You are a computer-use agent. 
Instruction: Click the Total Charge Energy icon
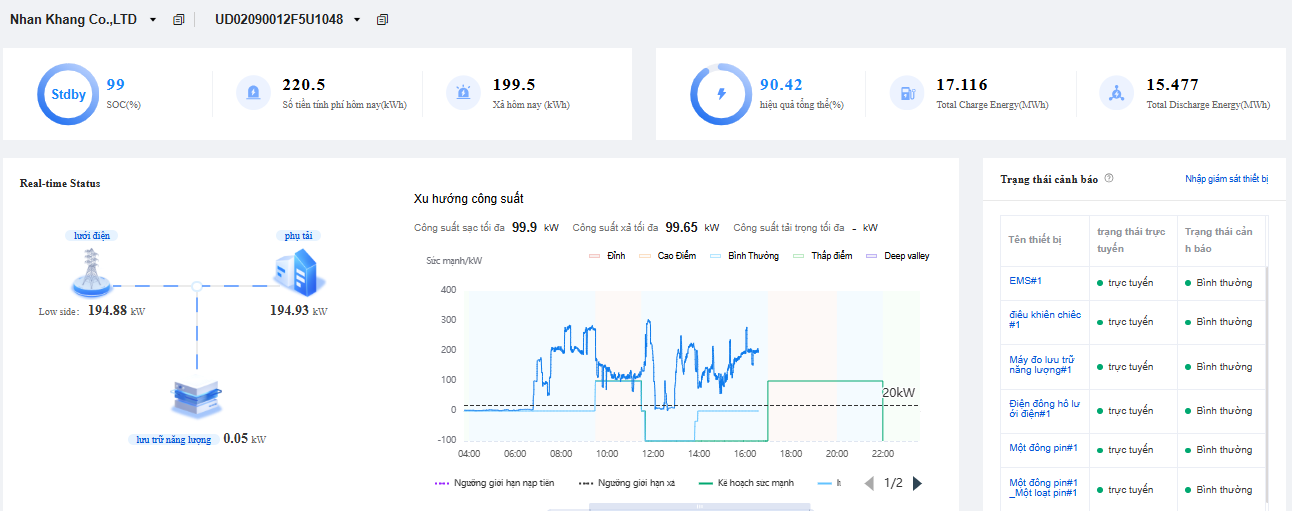tap(907, 93)
